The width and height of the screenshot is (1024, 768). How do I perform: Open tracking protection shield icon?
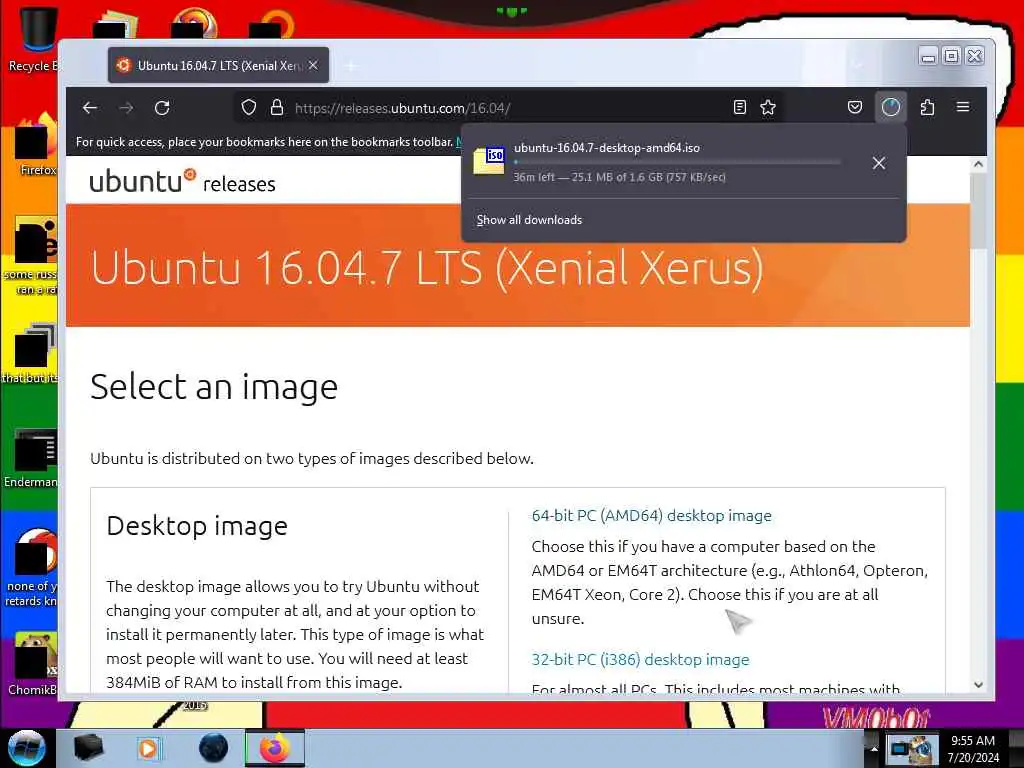[x=249, y=108]
